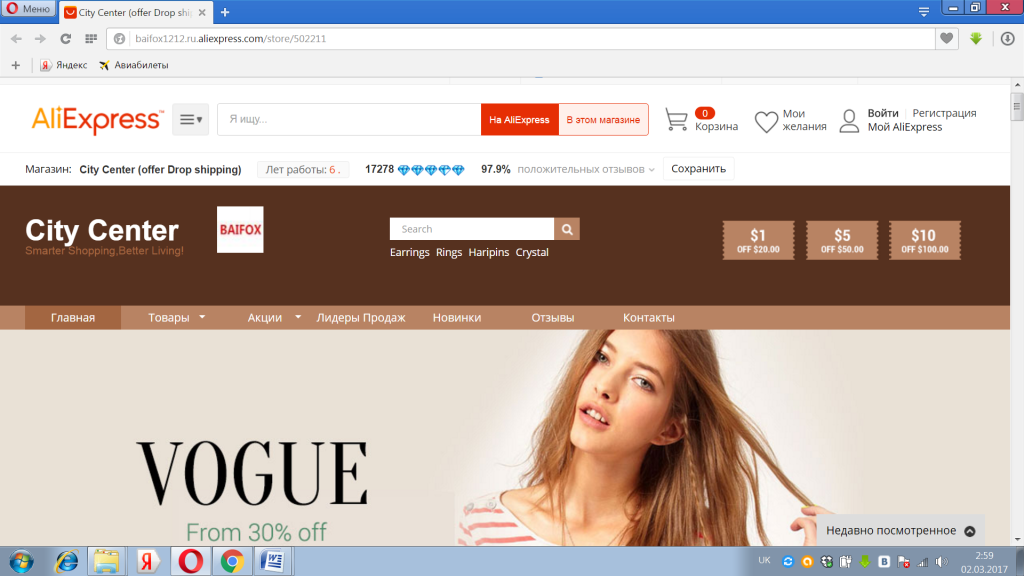Select the Главная store tab
Screen dimensions: 1024x576
coord(73,317)
